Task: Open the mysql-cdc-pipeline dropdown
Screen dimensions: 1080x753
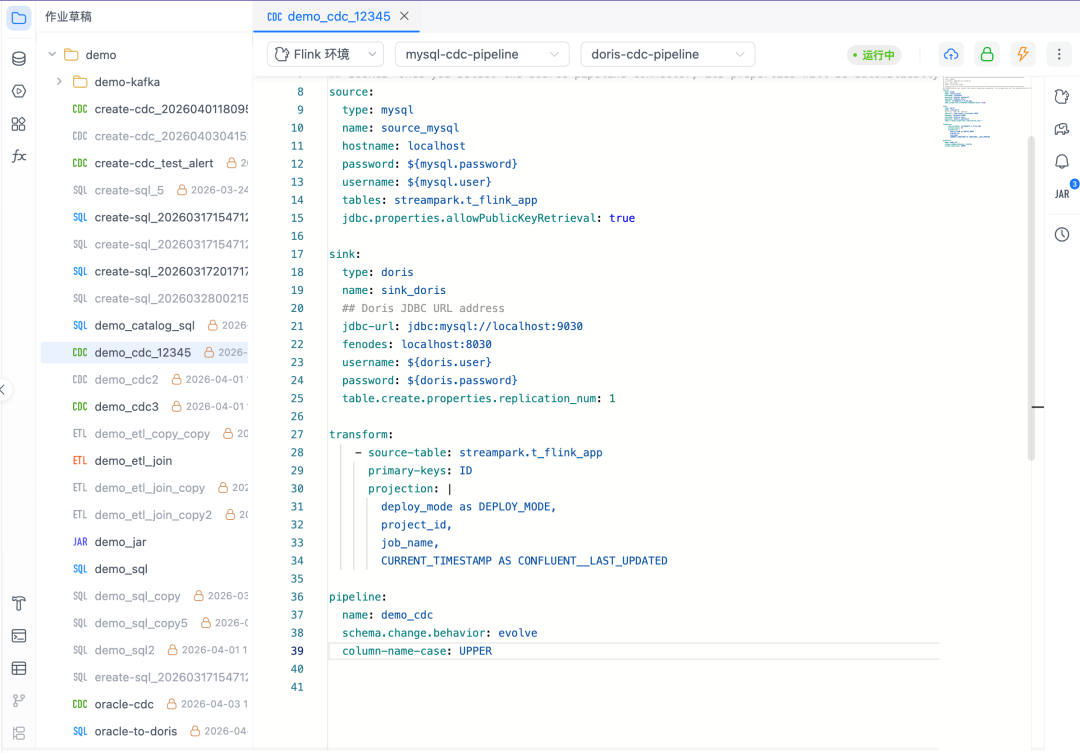Action: 482,54
